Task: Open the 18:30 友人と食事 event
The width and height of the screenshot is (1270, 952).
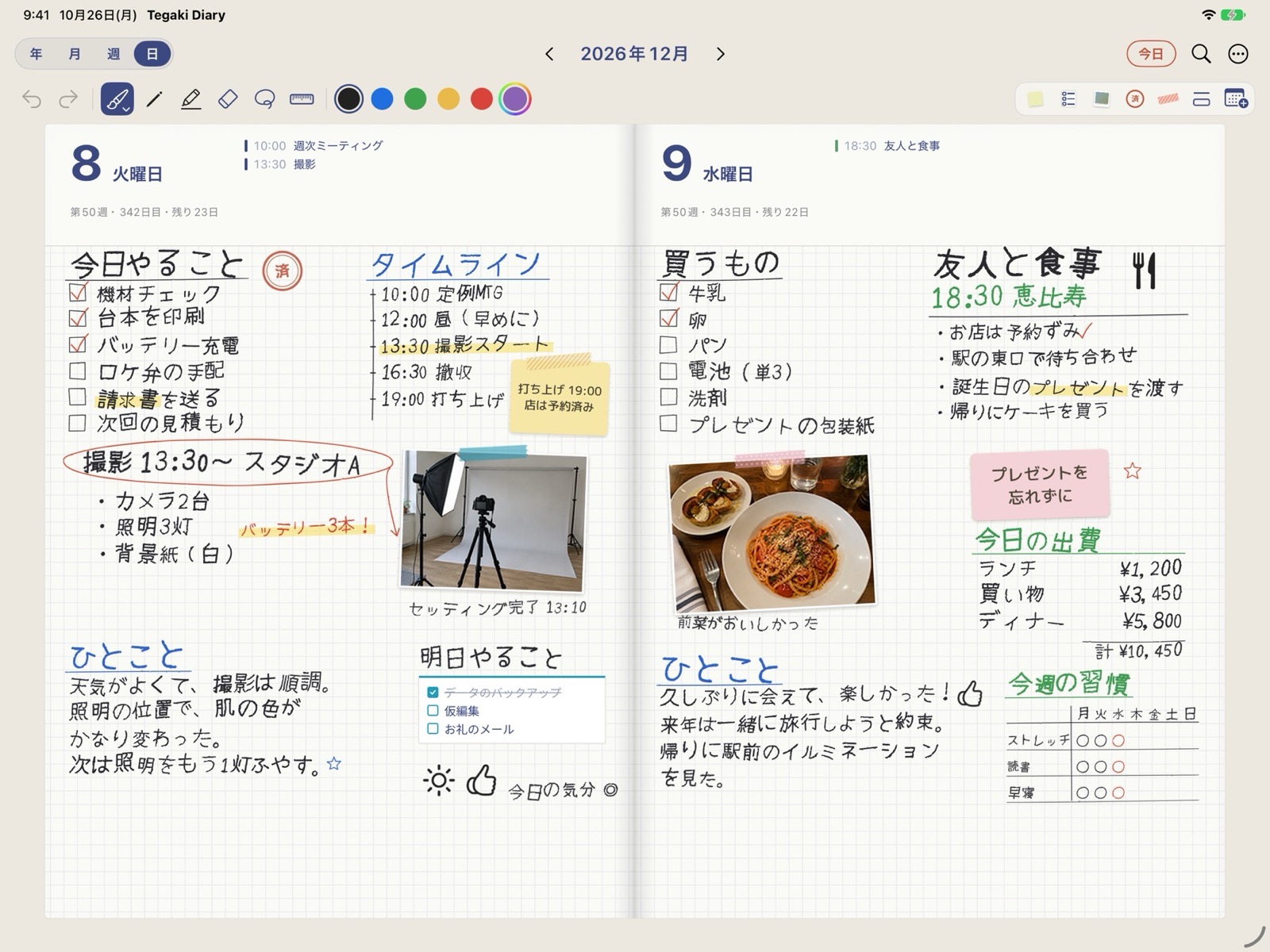Action: tap(888, 146)
